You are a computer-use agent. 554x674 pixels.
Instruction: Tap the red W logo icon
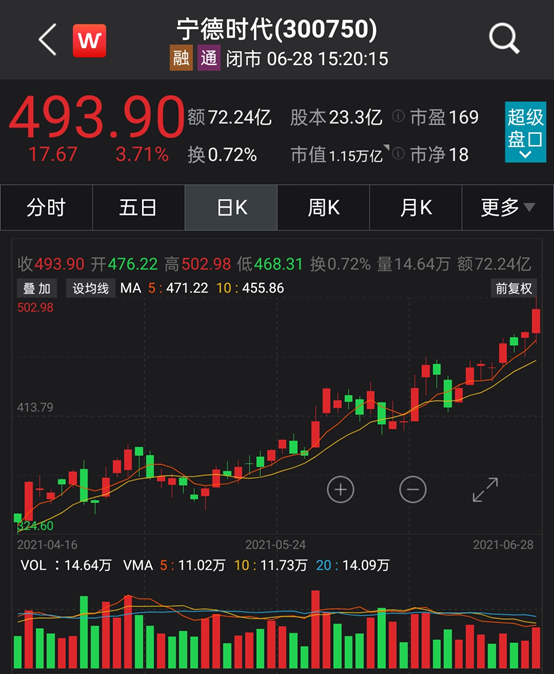89,40
